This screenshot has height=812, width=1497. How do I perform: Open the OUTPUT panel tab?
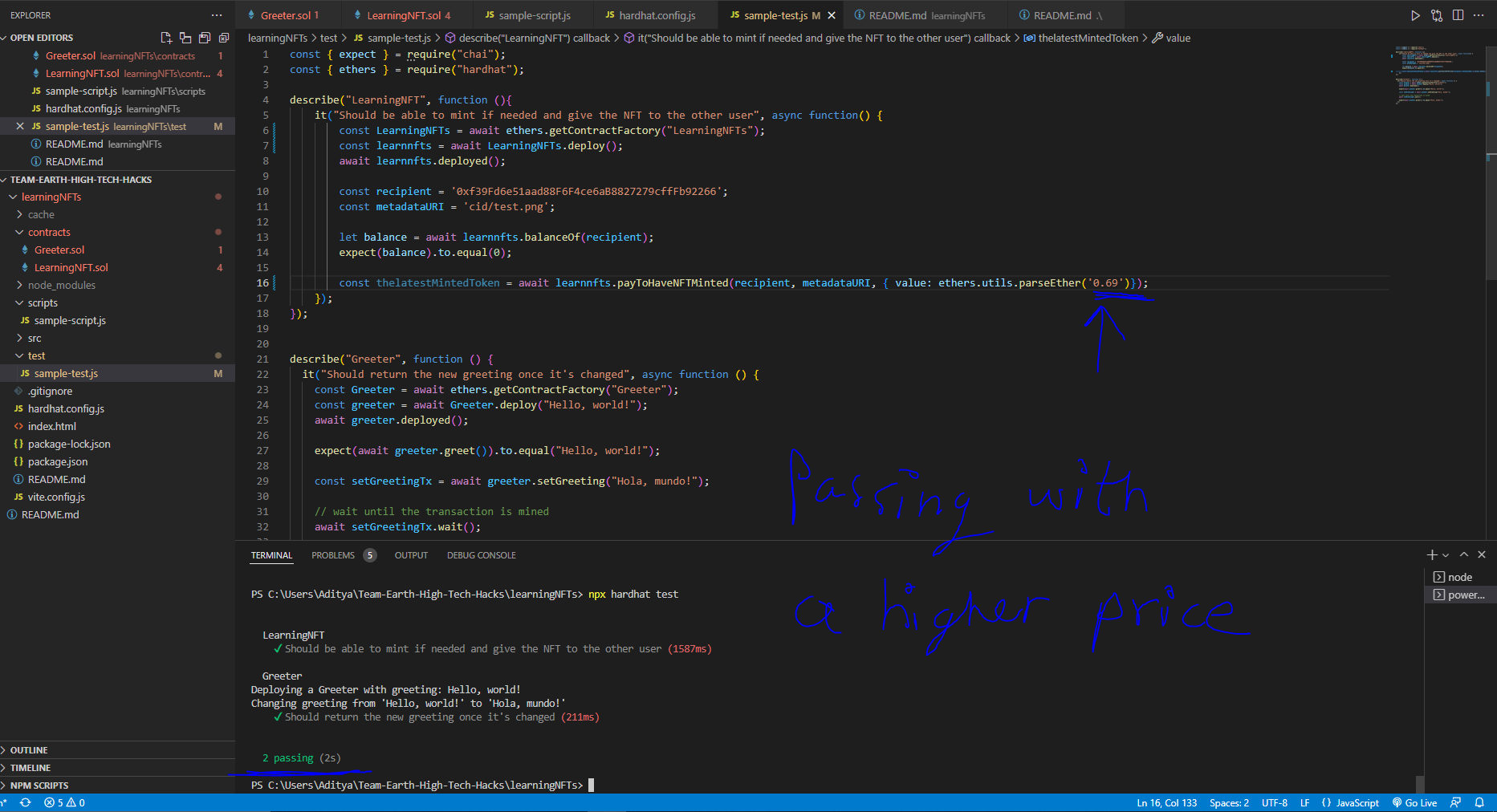(x=411, y=555)
